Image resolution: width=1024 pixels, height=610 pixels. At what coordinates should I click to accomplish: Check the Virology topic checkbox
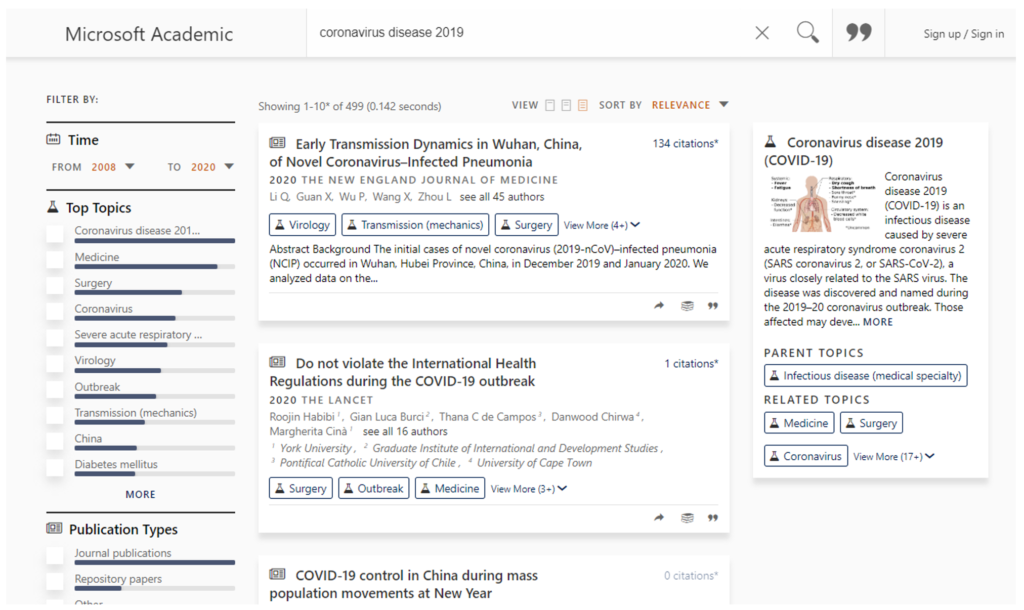57,360
